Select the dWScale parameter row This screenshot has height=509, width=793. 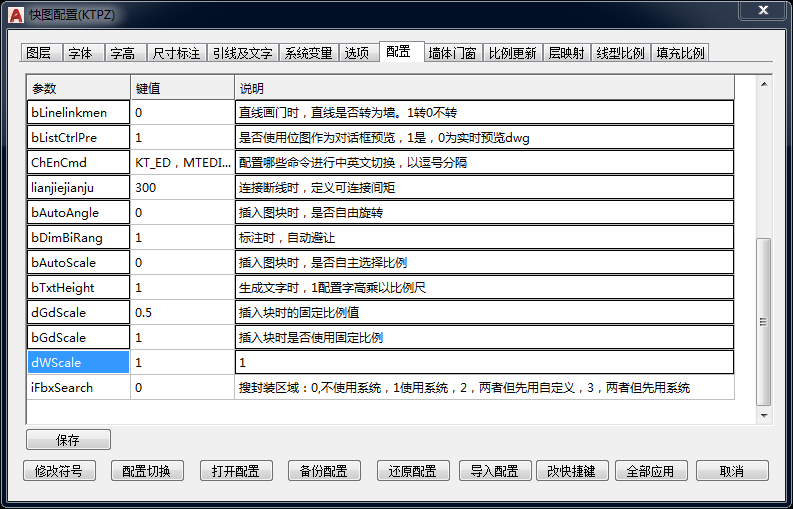click(78, 362)
